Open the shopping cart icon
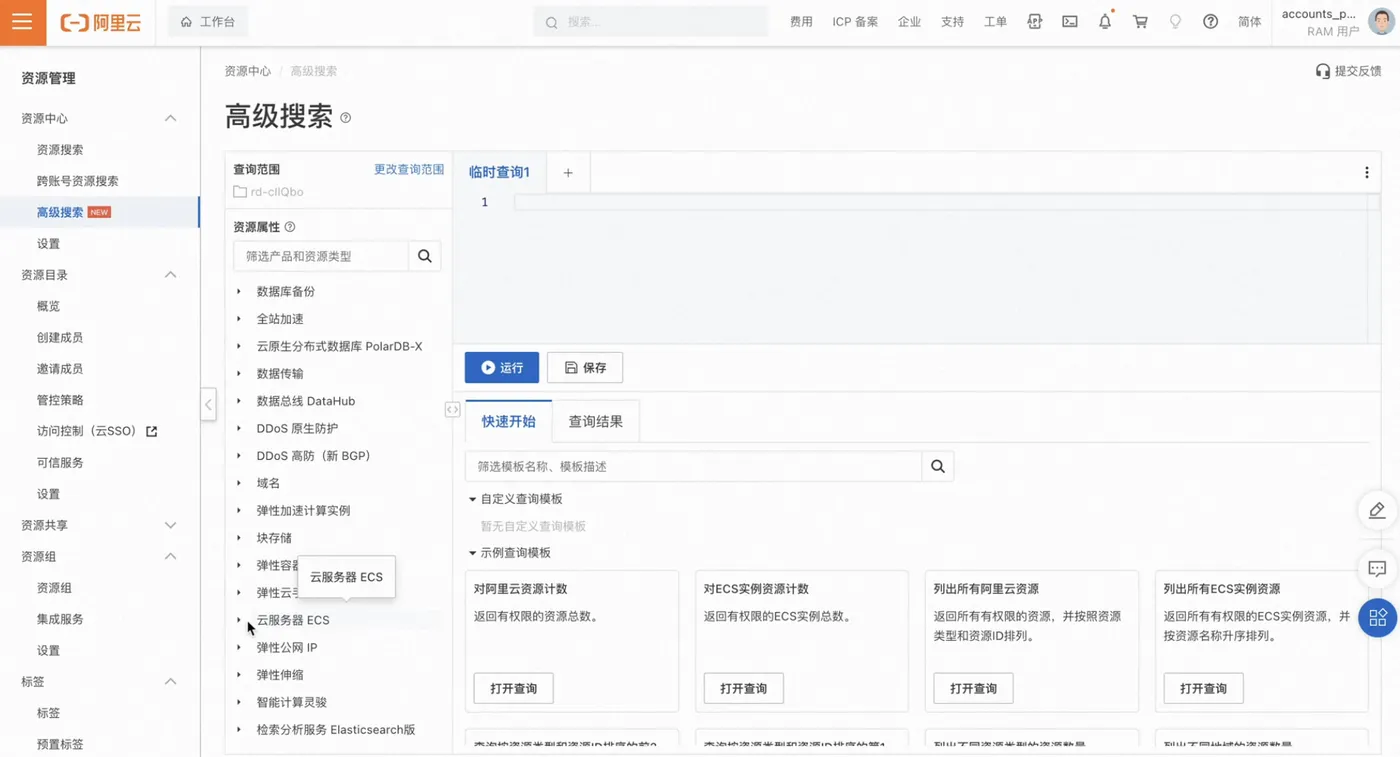This screenshot has width=1400, height=757. coord(1140,21)
